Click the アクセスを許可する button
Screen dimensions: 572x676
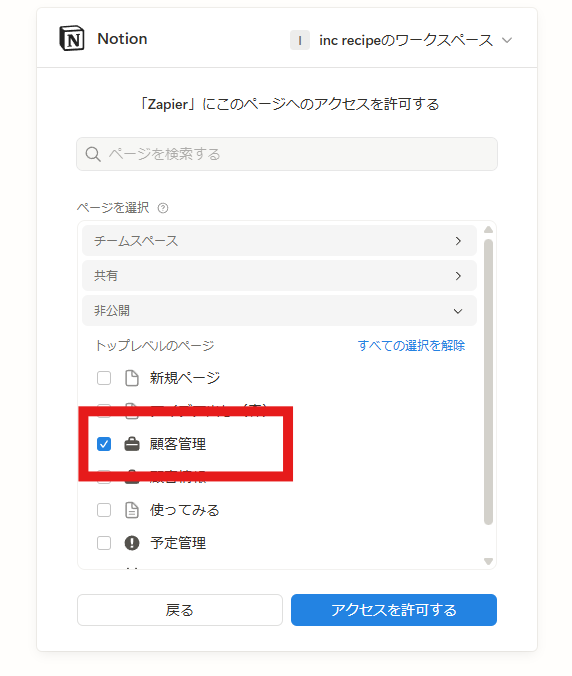tap(394, 610)
